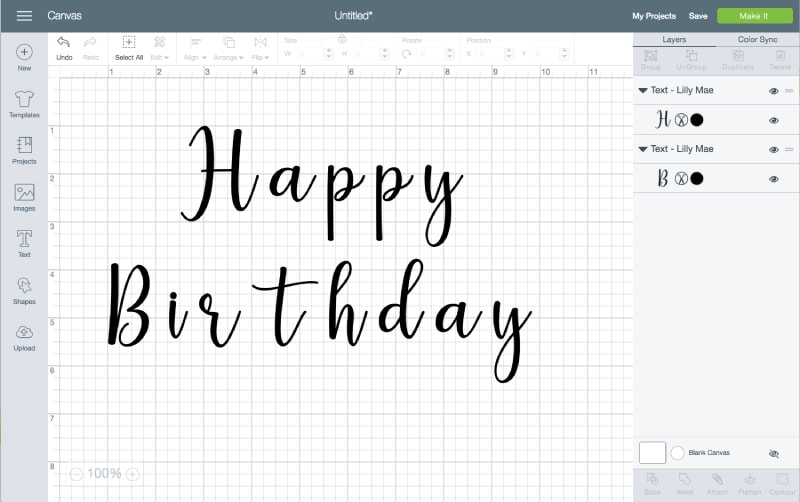Viewport: 800px width, 502px height.
Task: Open the hamburger menu
Action: (x=24, y=16)
